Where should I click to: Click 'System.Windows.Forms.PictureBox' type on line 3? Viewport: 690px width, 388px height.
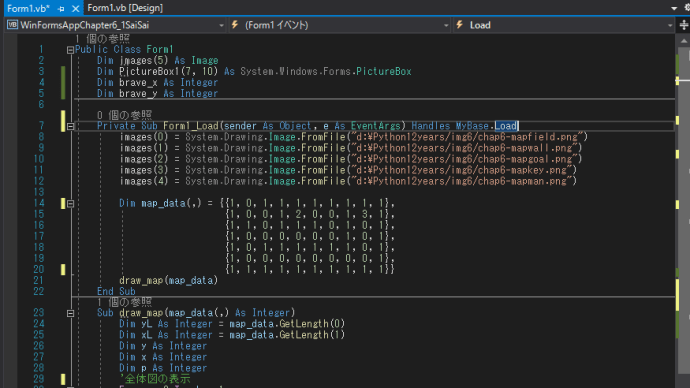point(326,71)
